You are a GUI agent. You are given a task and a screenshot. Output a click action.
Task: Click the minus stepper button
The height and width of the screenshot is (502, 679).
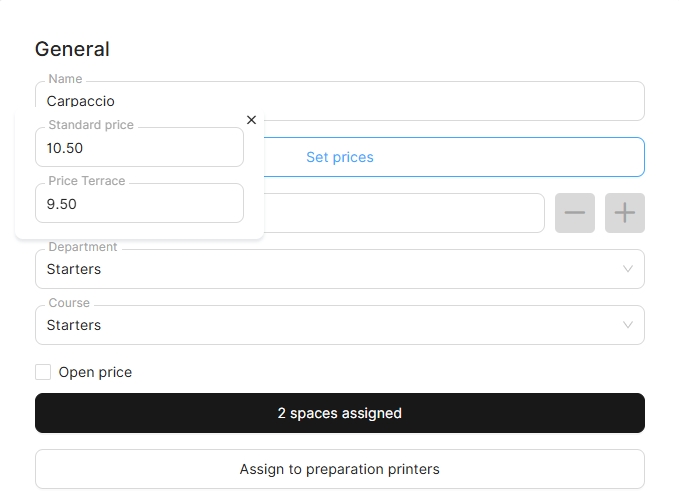coord(575,213)
